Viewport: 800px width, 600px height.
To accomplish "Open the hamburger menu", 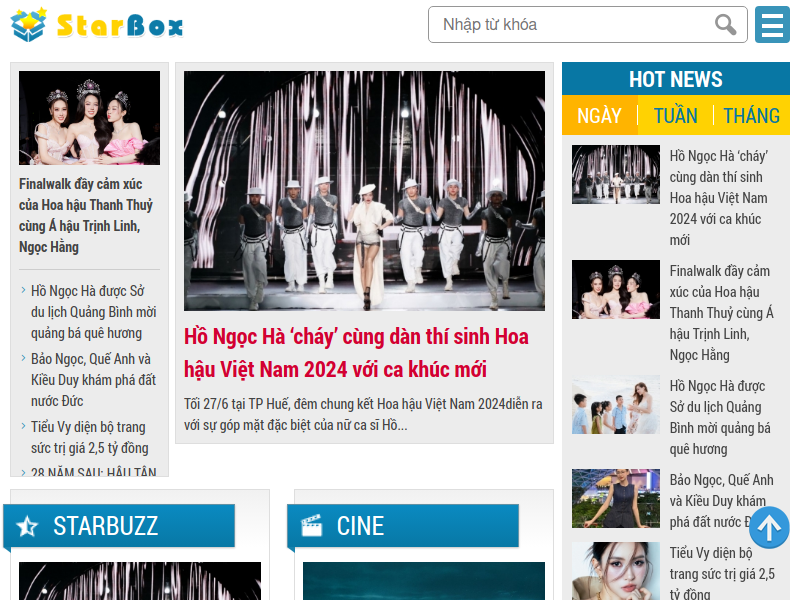I will [x=772, y=24].
